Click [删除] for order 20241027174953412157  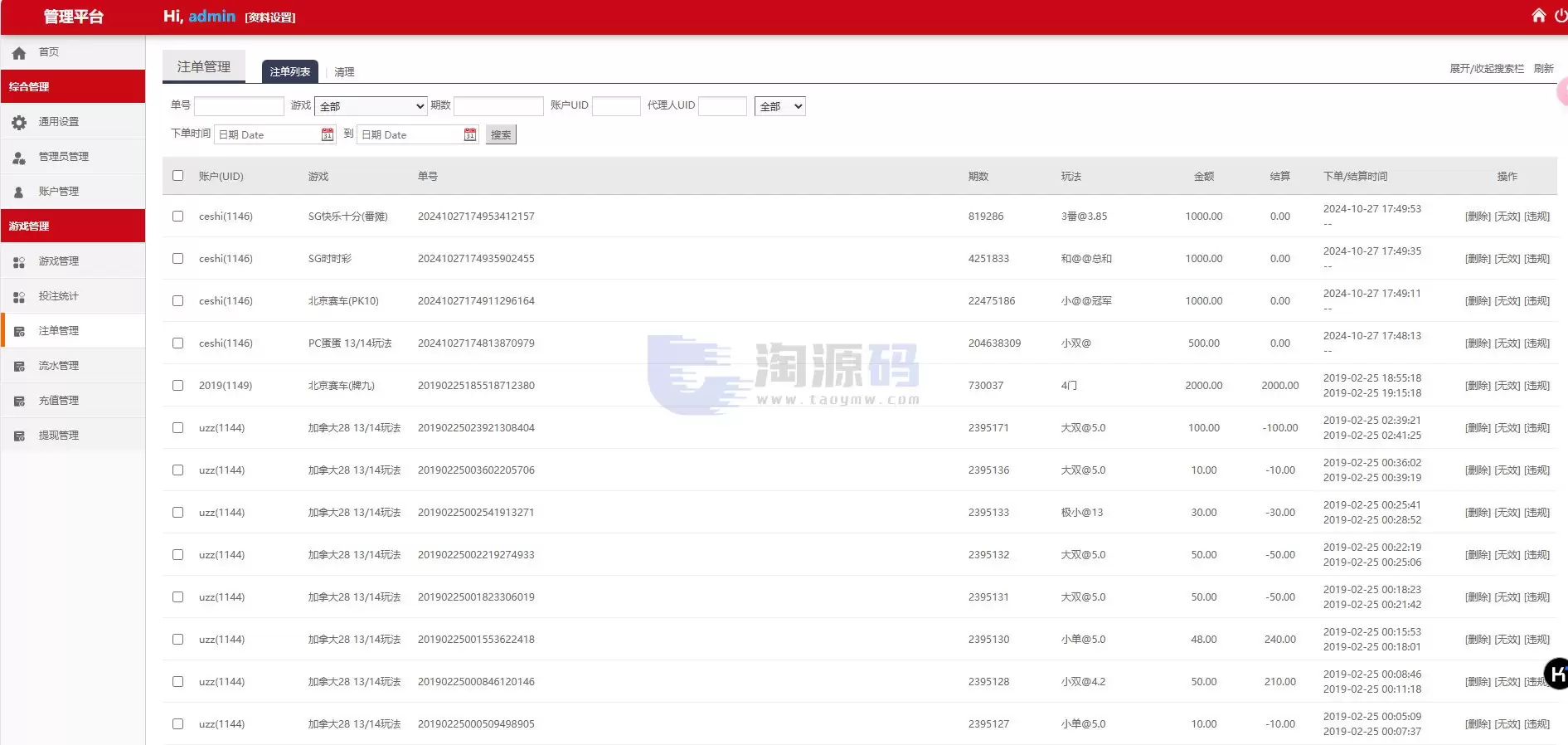click(1478, 217)
